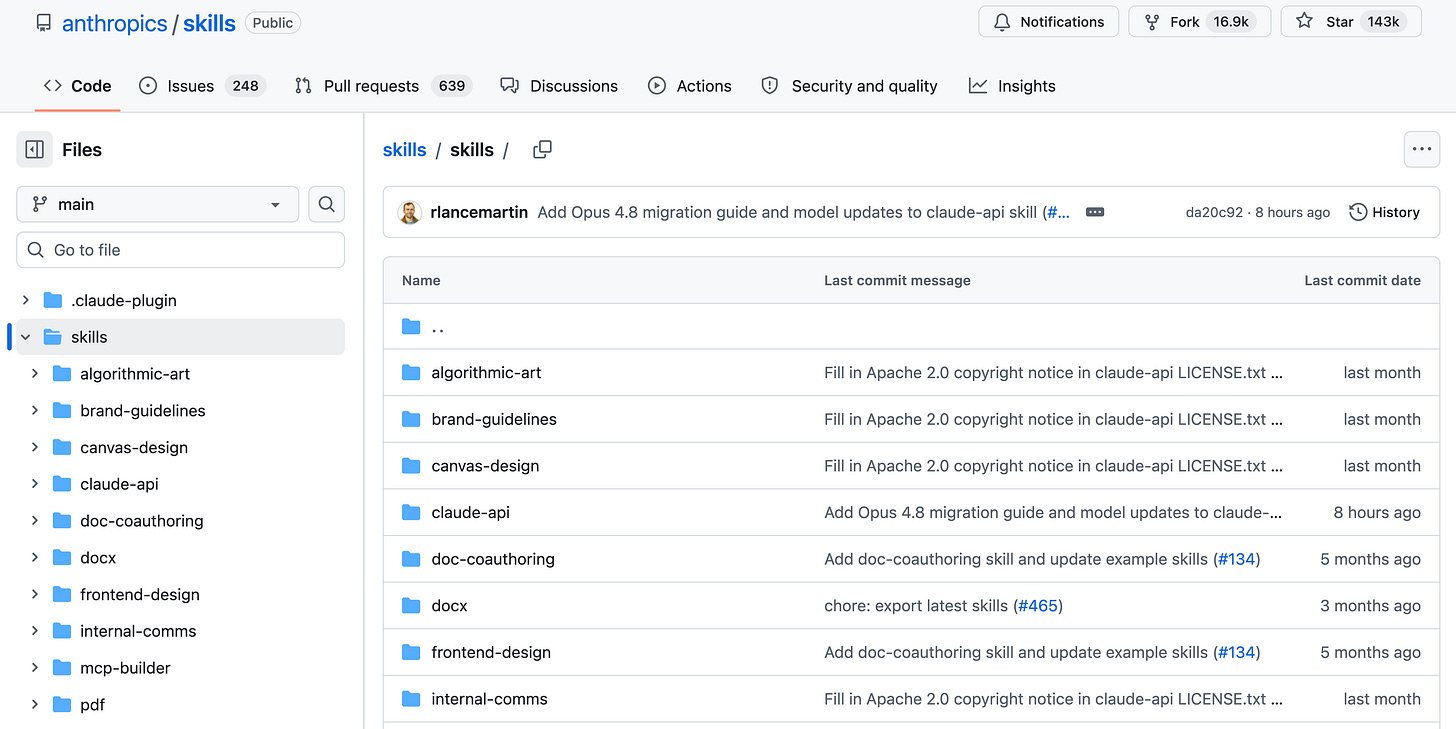Image resolution: width=1456 pixels, height=729 pixels.
Task: Click the mcp-builder folder icon in sidebar
Action: tap(62, 668)
